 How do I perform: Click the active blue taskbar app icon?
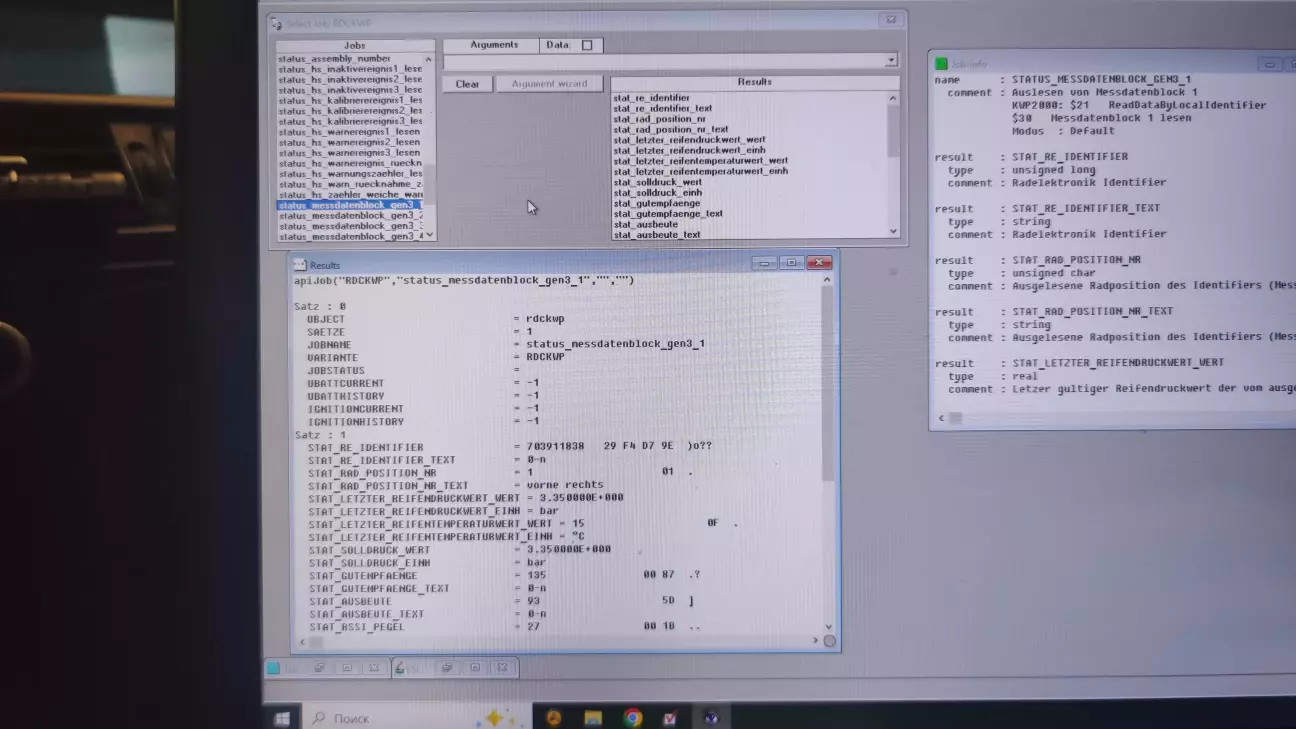(x=710, y=717)
